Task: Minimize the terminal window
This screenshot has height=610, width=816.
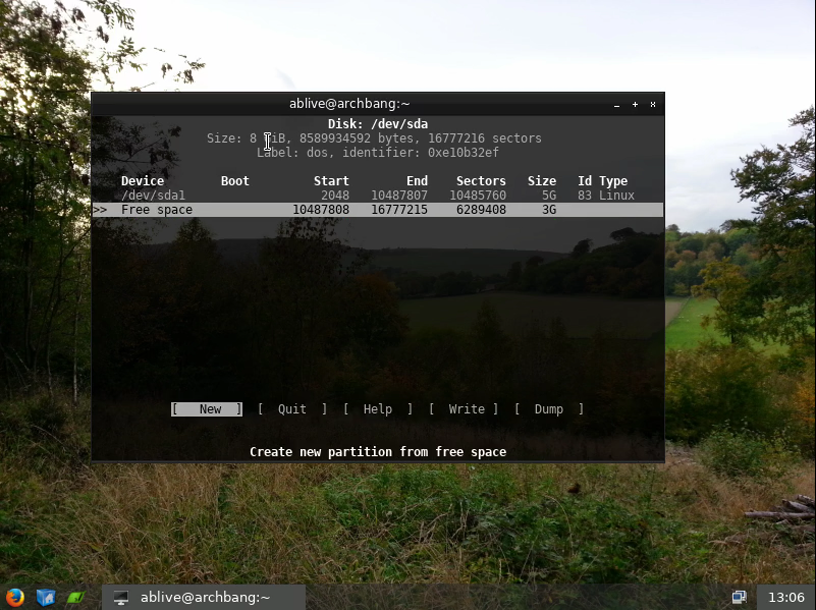Action: coord(617,104)
